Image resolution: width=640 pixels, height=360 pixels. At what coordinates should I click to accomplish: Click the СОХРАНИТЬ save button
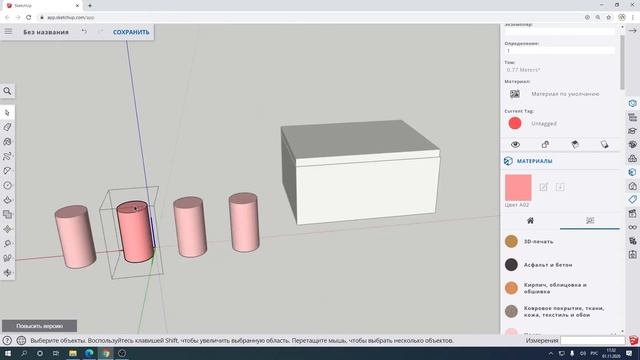click(x=131, y=32)
